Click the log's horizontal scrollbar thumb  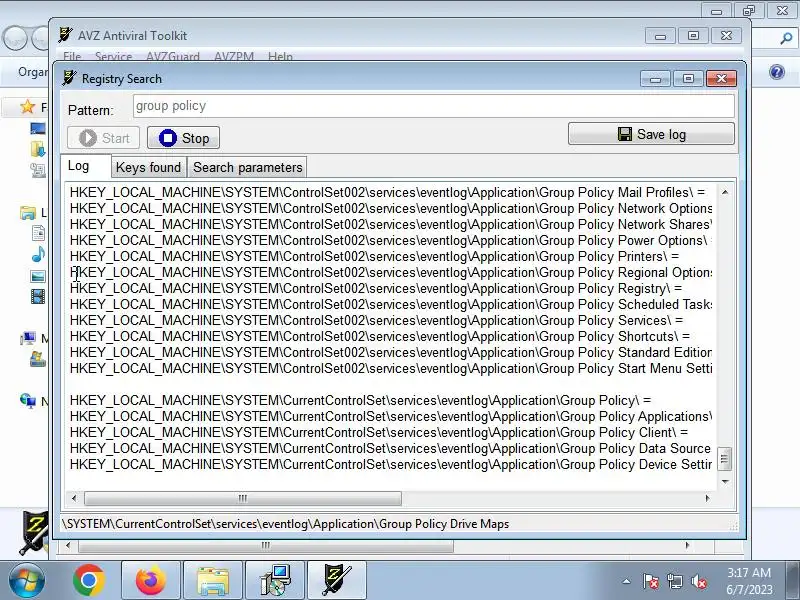(x=243, y=498)
